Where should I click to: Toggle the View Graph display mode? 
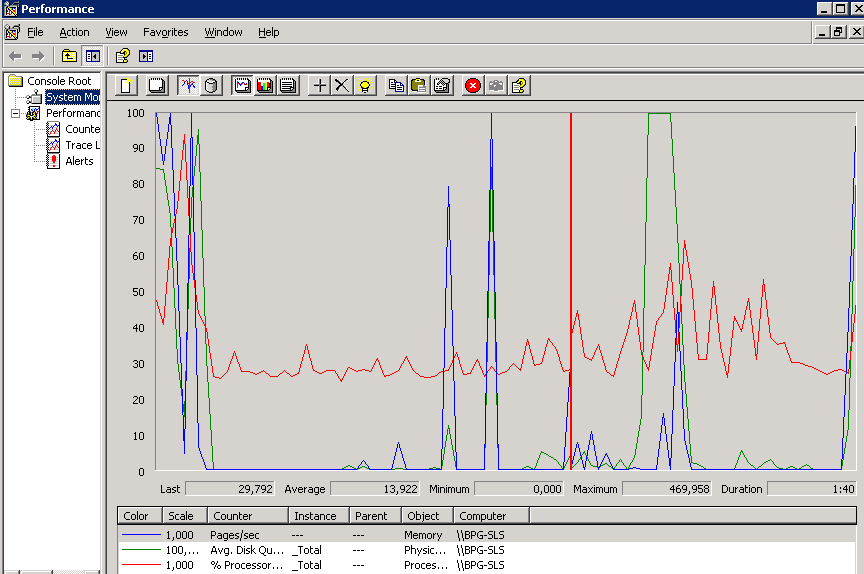click(x=242, y=86)
